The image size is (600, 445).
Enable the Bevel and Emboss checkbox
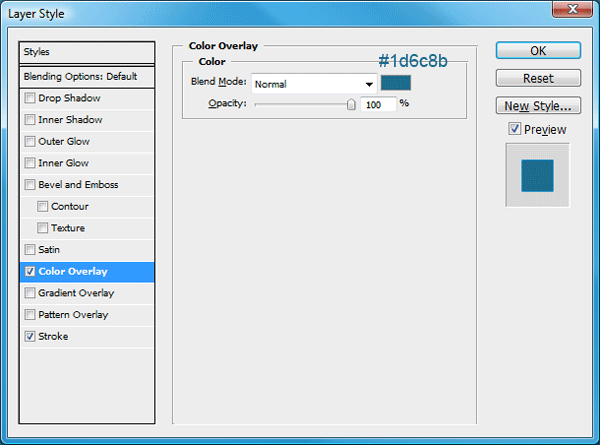pos(29,185)
